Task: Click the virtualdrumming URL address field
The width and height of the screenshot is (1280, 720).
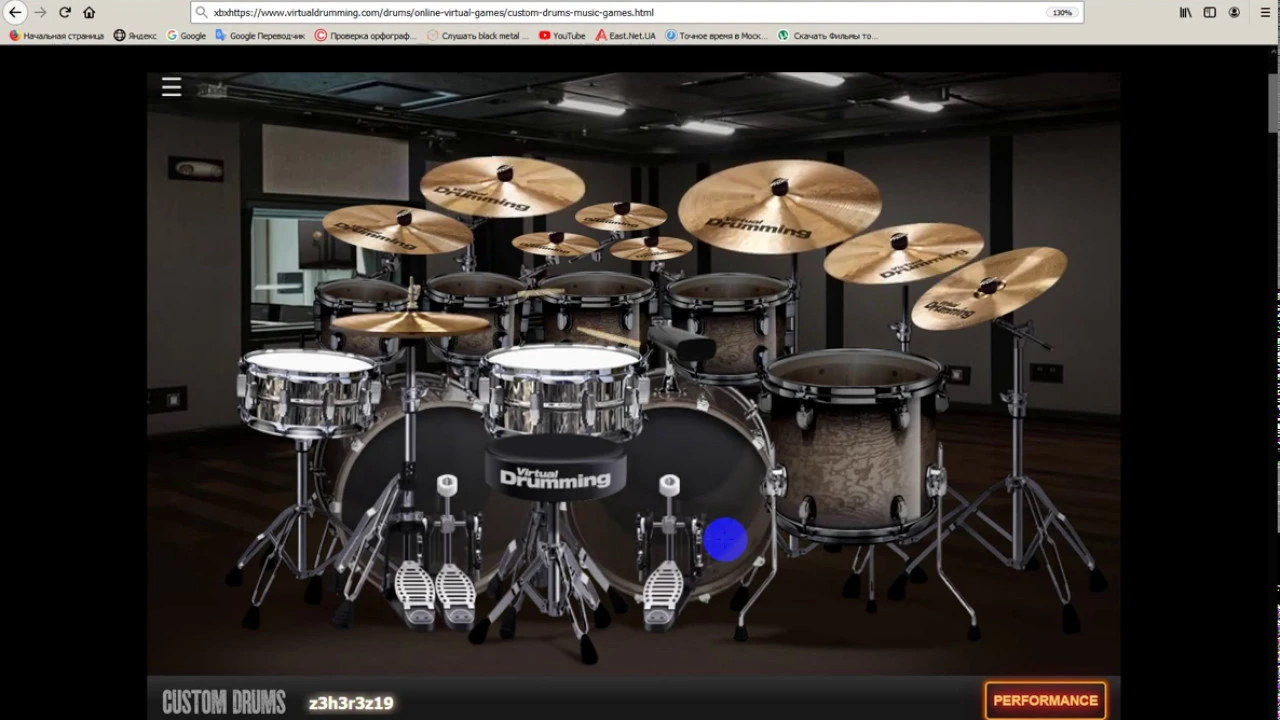Action: tap(636, 12)
